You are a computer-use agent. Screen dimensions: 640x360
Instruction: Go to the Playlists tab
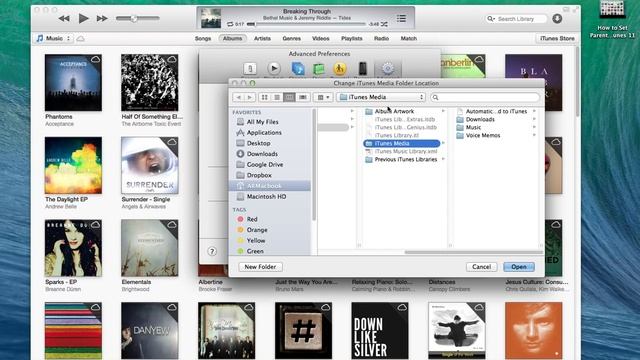pos(352,38)
